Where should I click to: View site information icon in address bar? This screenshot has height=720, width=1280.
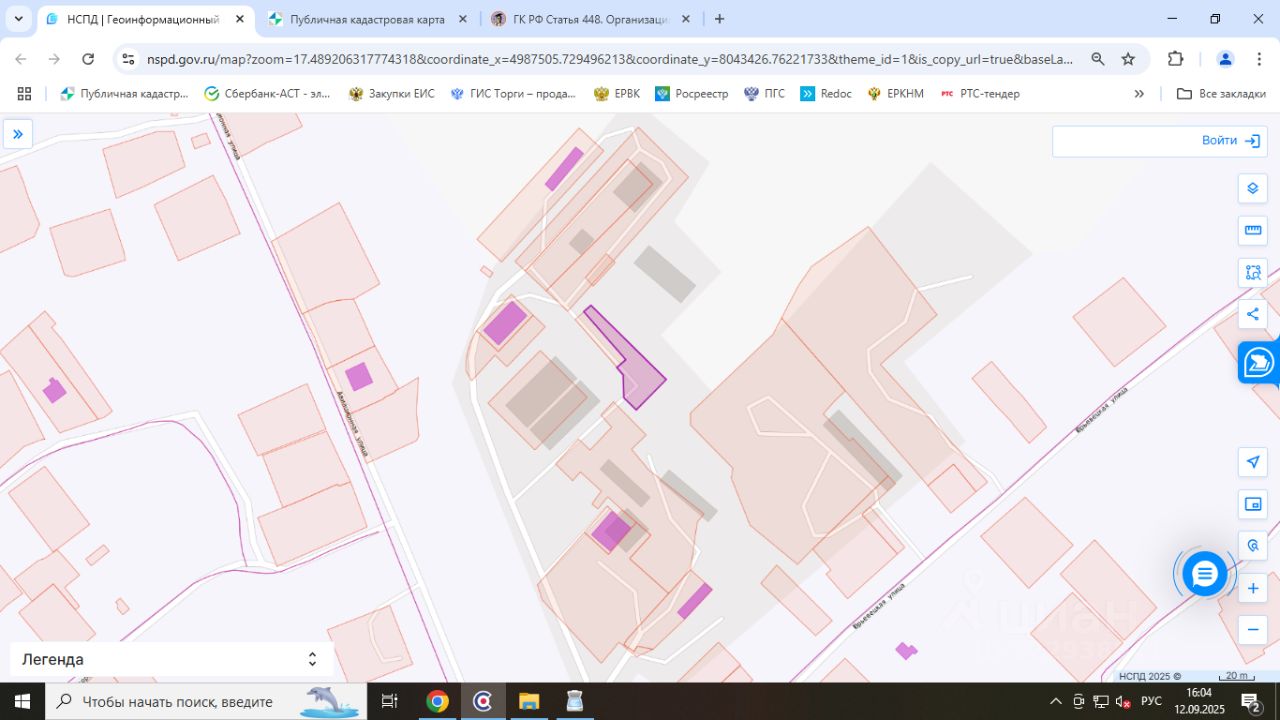(x=128, y=59)
